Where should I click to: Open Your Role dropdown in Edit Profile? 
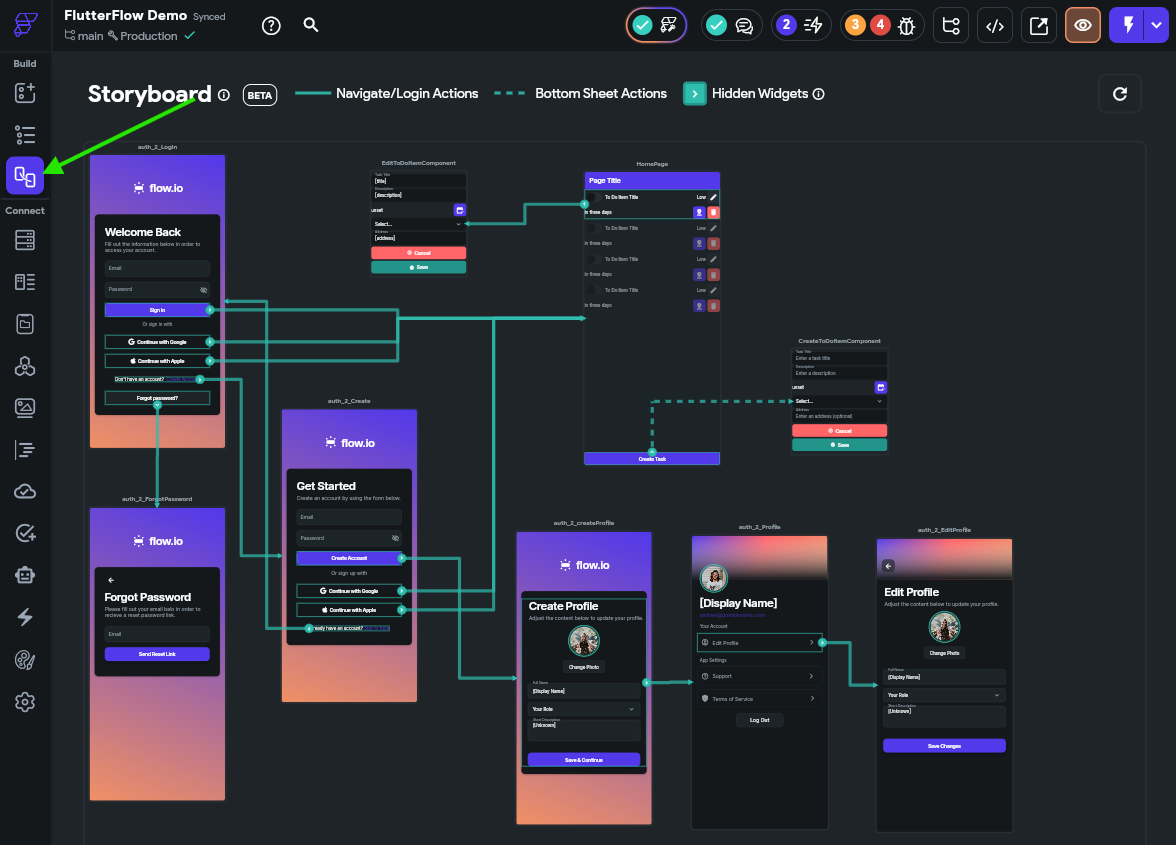[944, 695]
